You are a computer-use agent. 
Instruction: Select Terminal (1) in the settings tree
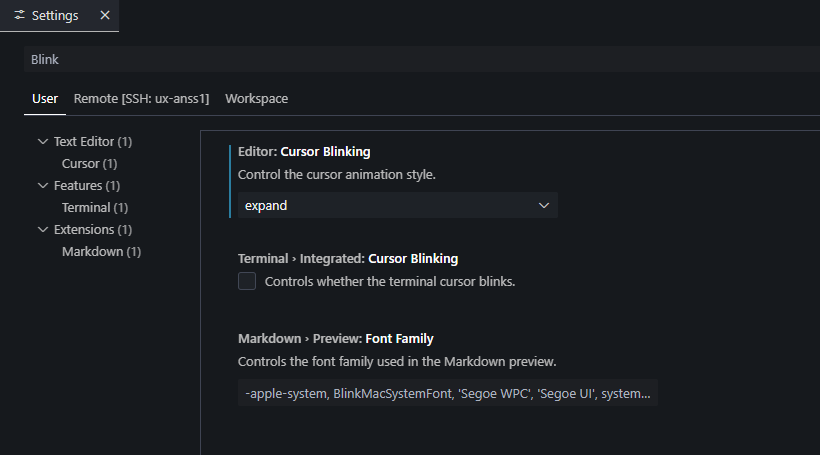[94, 208]
